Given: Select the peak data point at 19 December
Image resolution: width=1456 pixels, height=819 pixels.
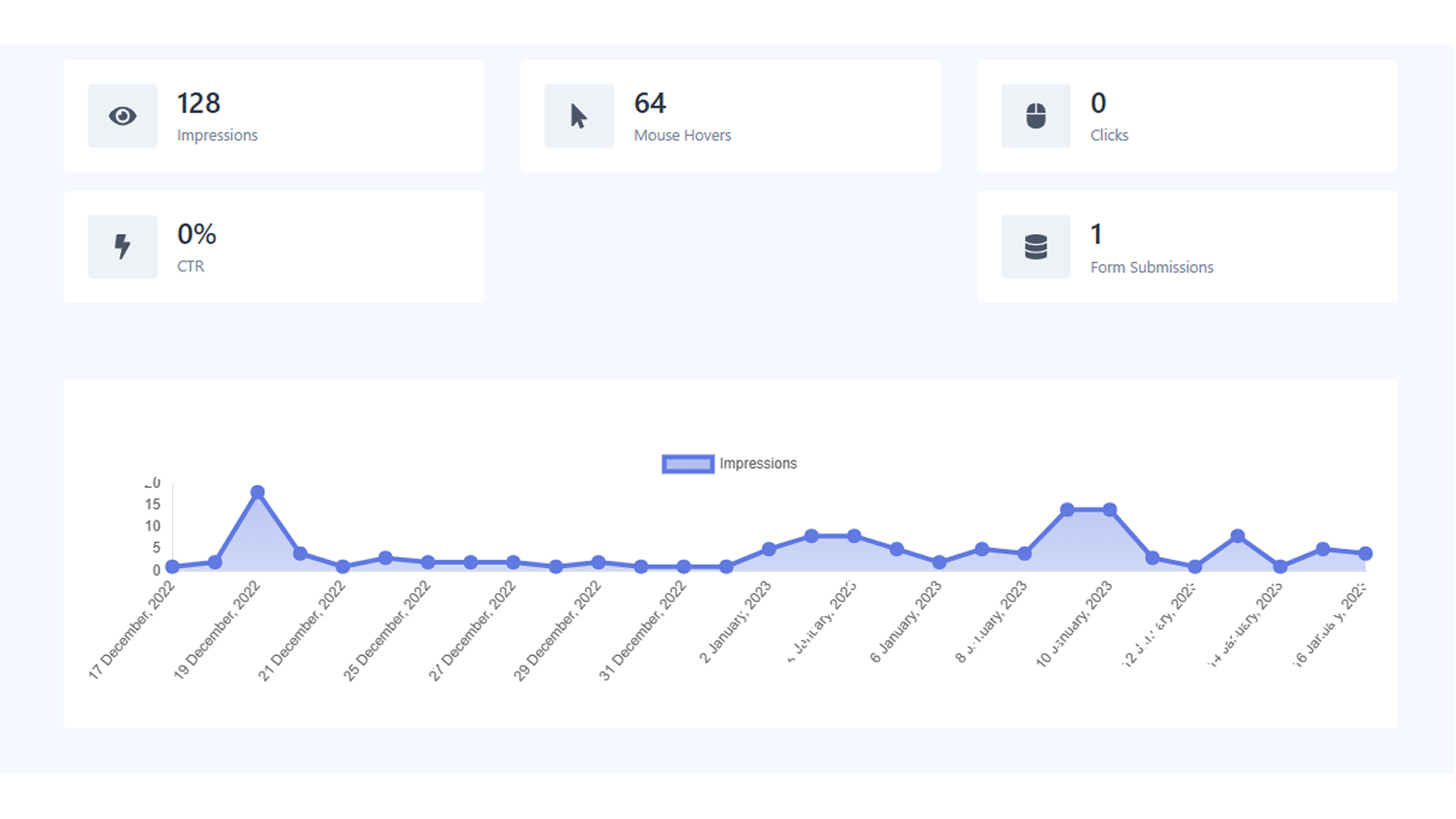Looking at the screenshot, I should 258,492.
